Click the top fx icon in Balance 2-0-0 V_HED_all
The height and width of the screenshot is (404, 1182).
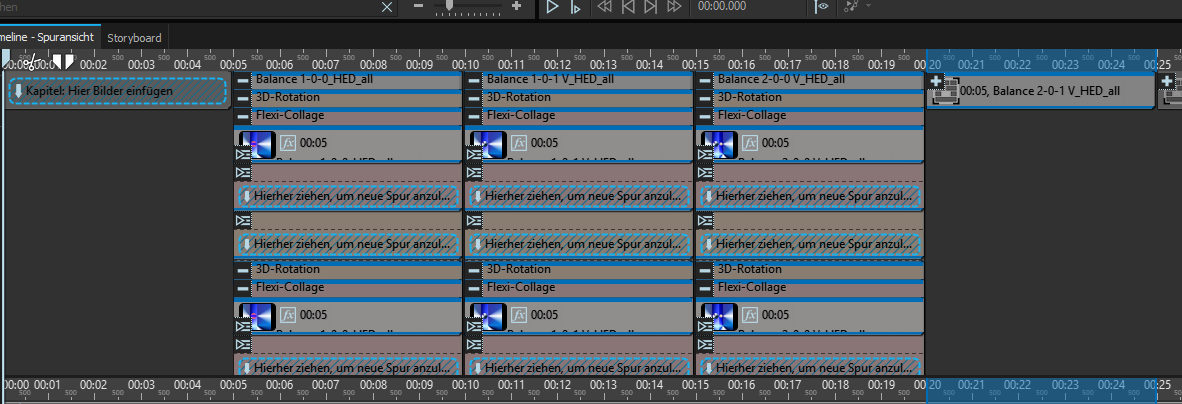(x=751, y=142)
